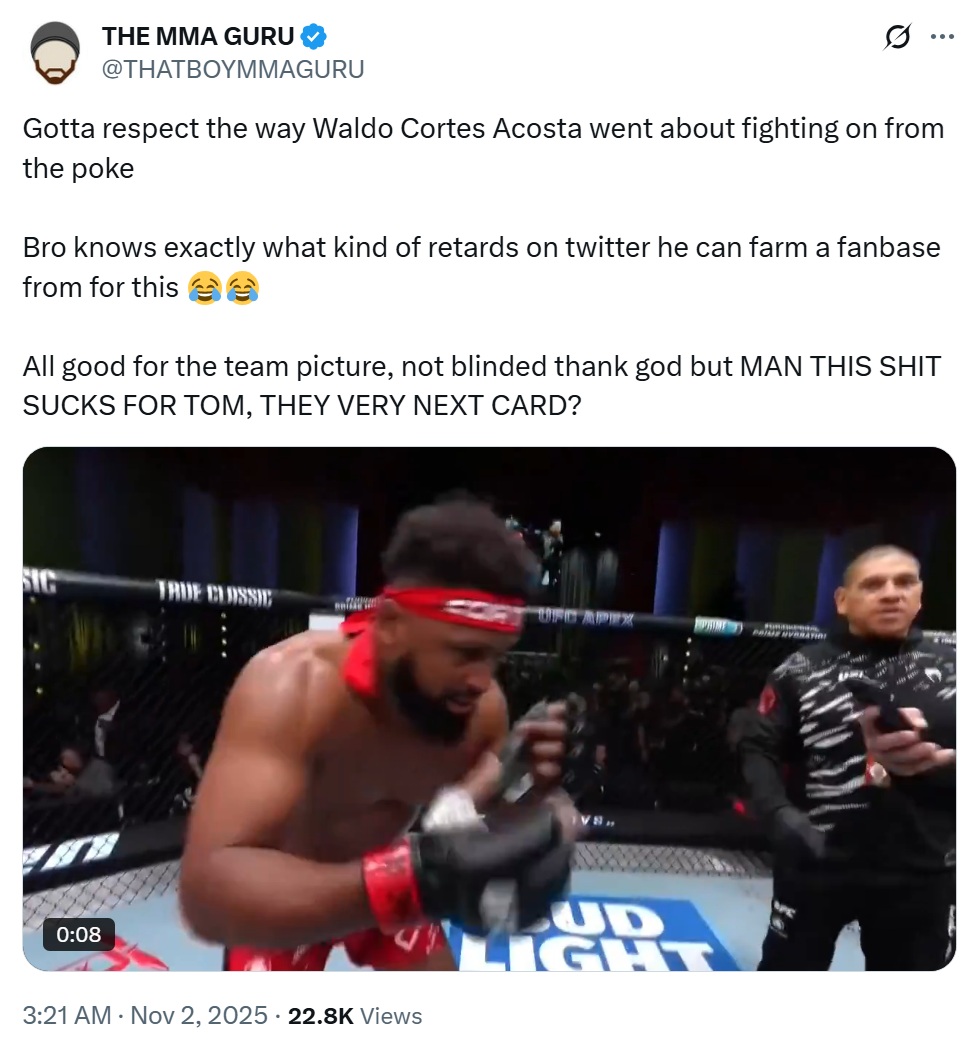Open the 3:21 AM Nov 2, 2025 timestamp
The width and height of the screenshot is (976, 1056).
[145, 1015]
